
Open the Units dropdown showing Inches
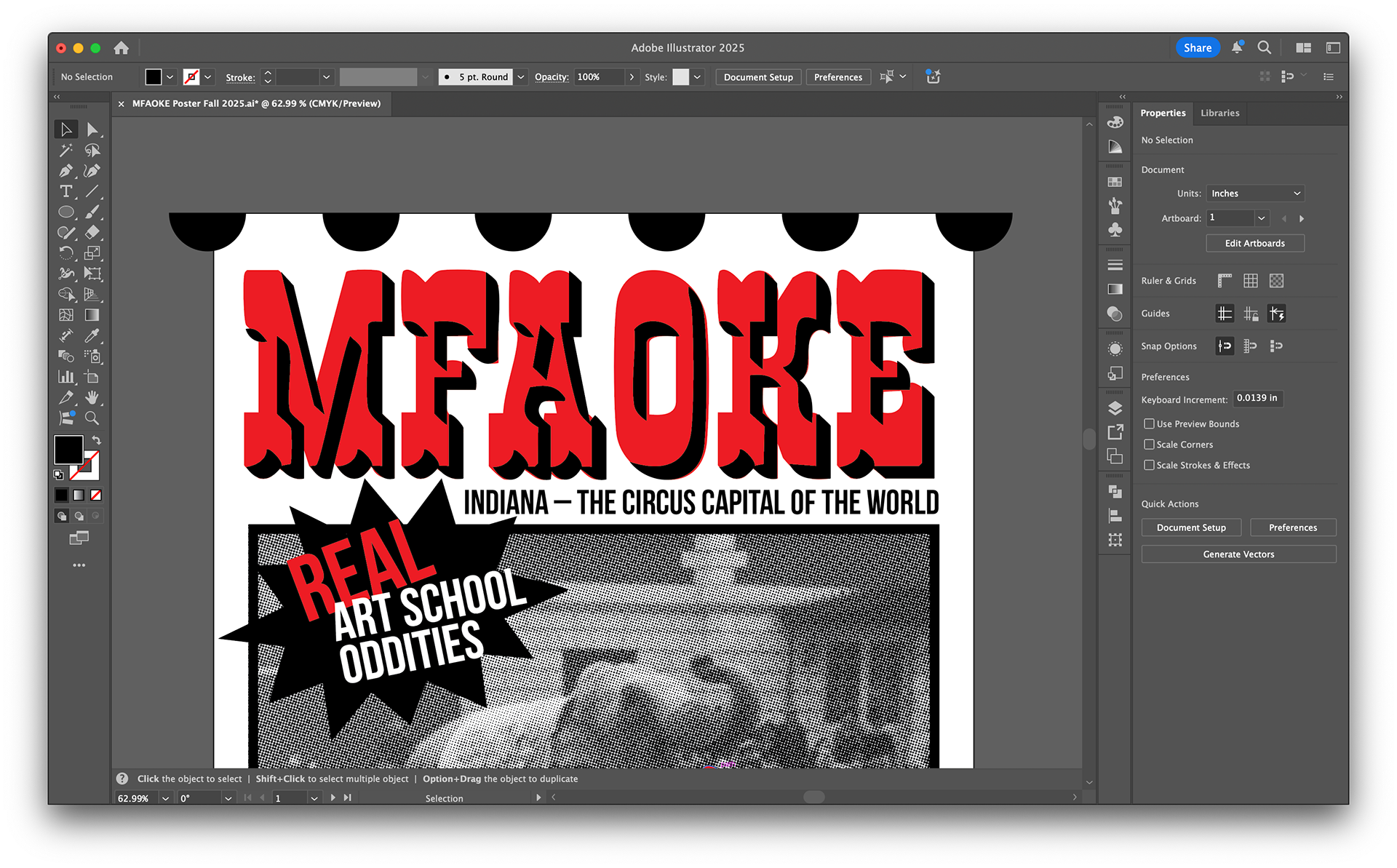(x=1254, y=193)
